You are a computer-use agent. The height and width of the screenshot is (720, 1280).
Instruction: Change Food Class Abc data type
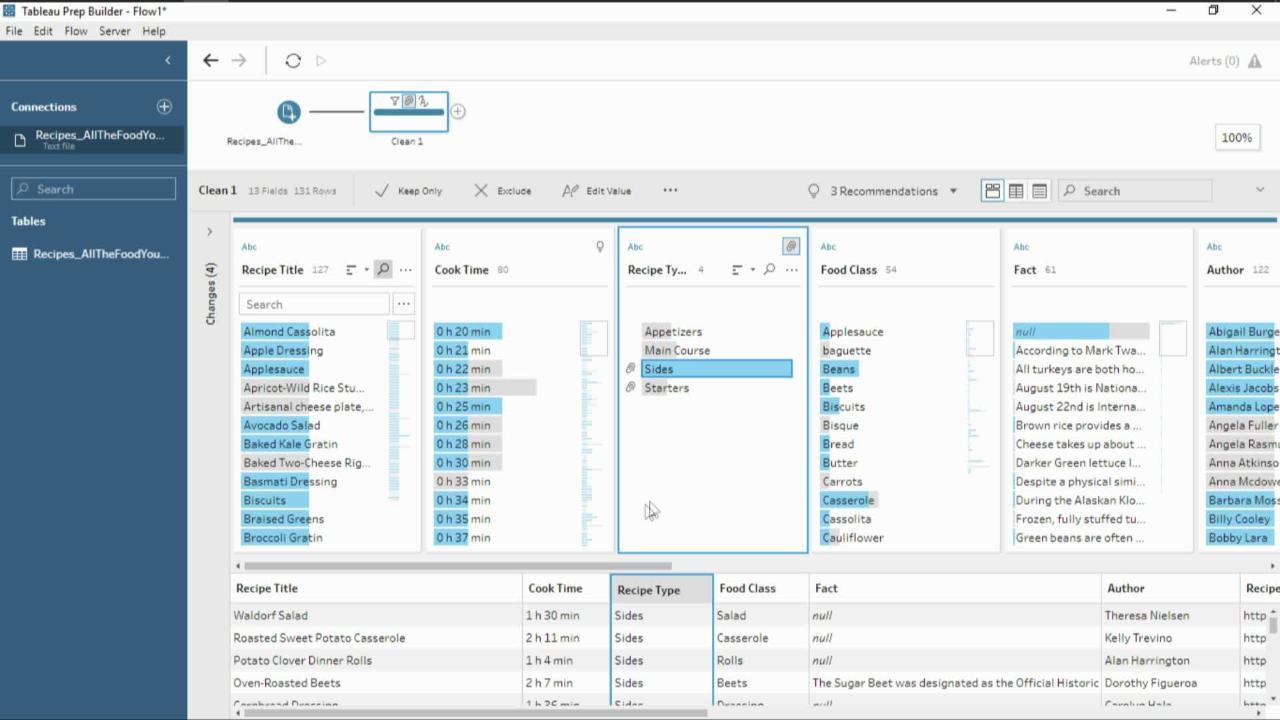(828, 247)
